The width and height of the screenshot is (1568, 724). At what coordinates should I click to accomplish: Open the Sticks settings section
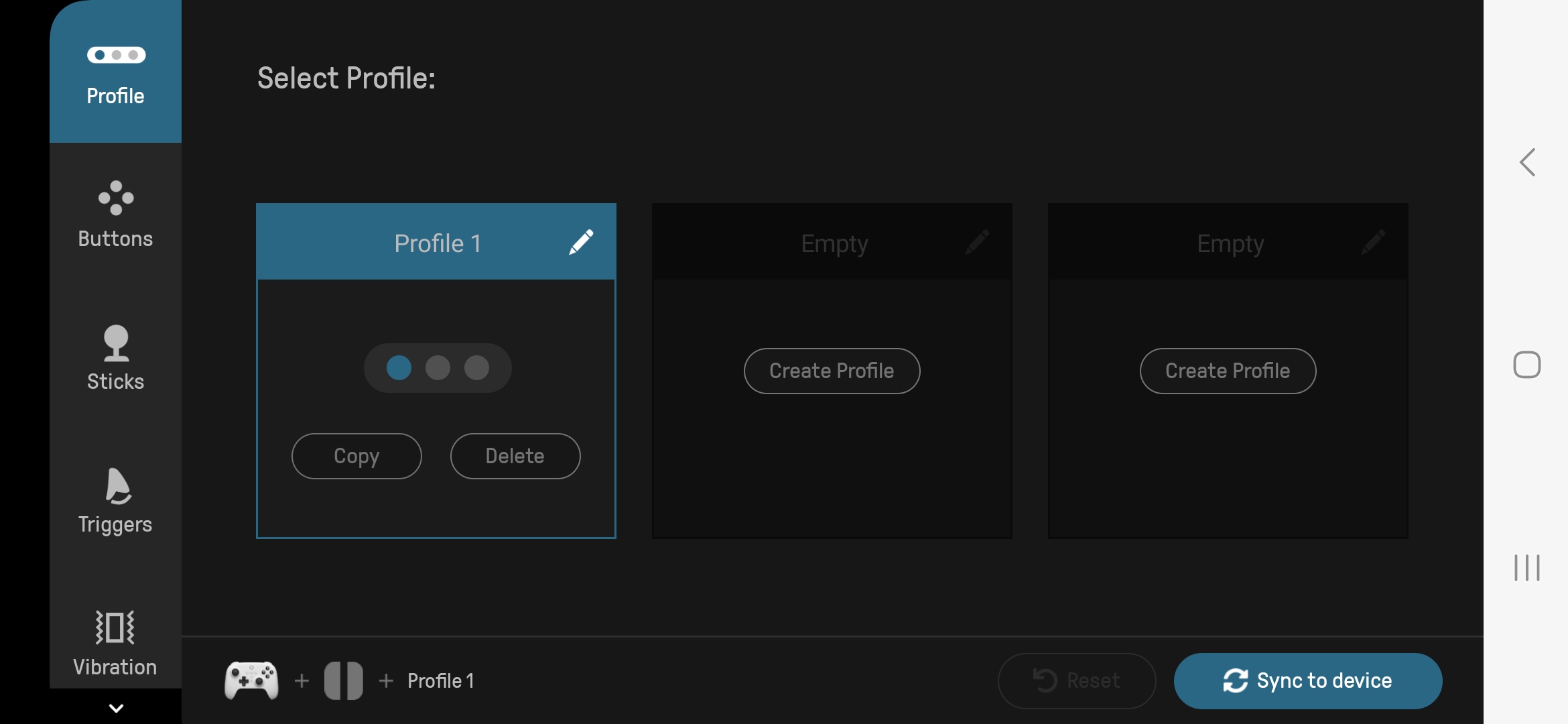(x=115, y=358)
